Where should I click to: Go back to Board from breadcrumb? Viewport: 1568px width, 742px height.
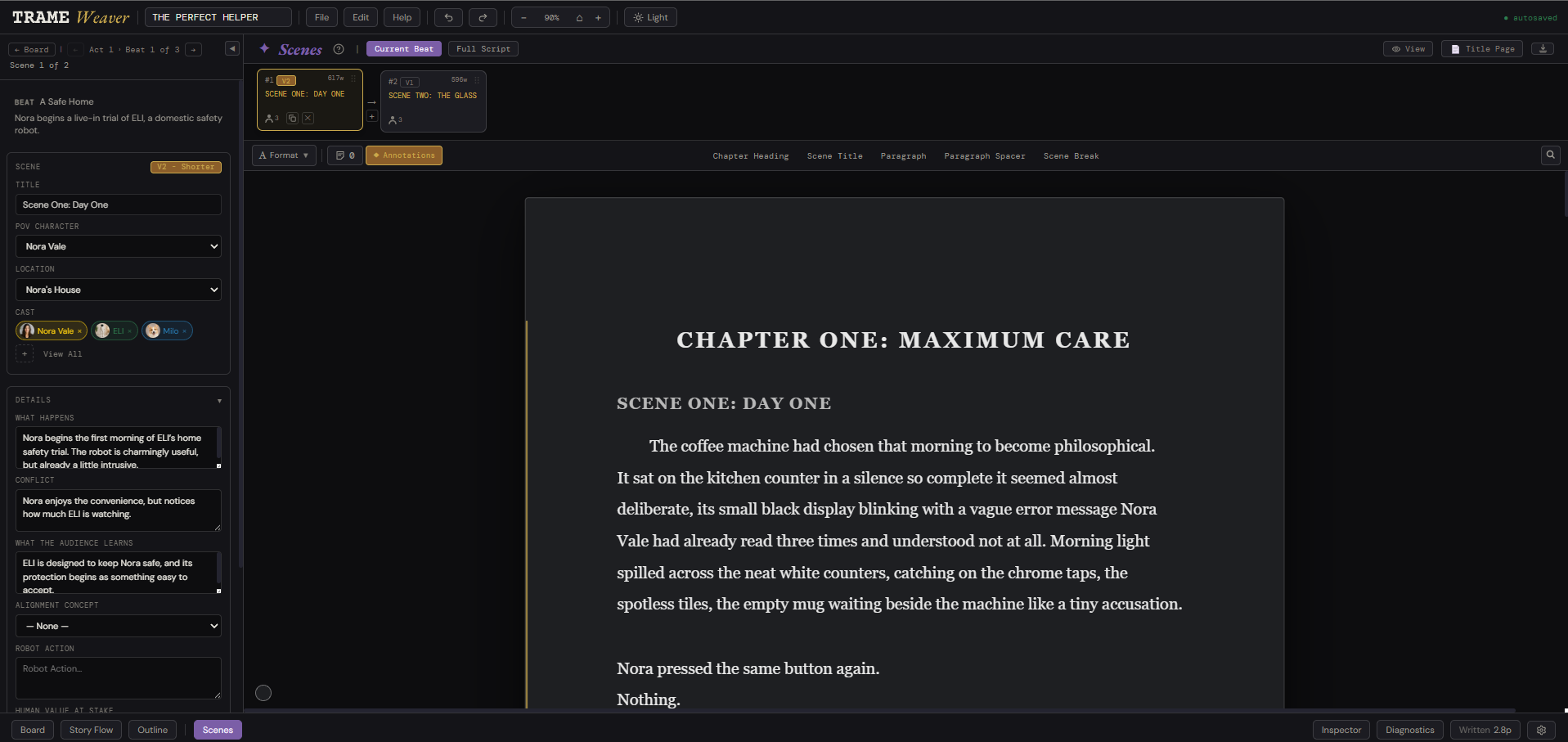(x=32, y=50)
